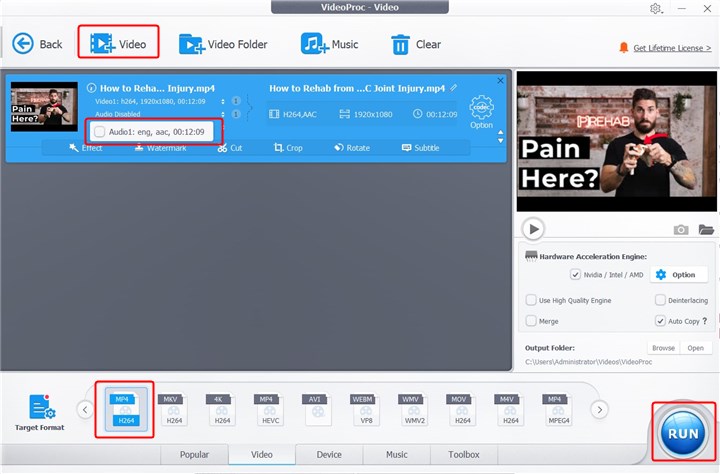Expand the Audio Disabled track selector arrows
Viewport: 720px width, 474px height.
point(223,114)
